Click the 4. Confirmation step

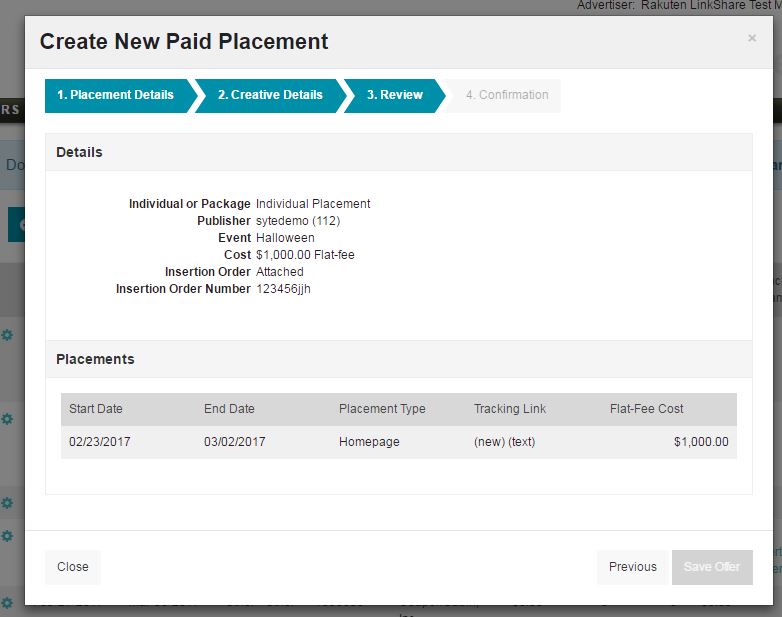(x=507, y=95)
